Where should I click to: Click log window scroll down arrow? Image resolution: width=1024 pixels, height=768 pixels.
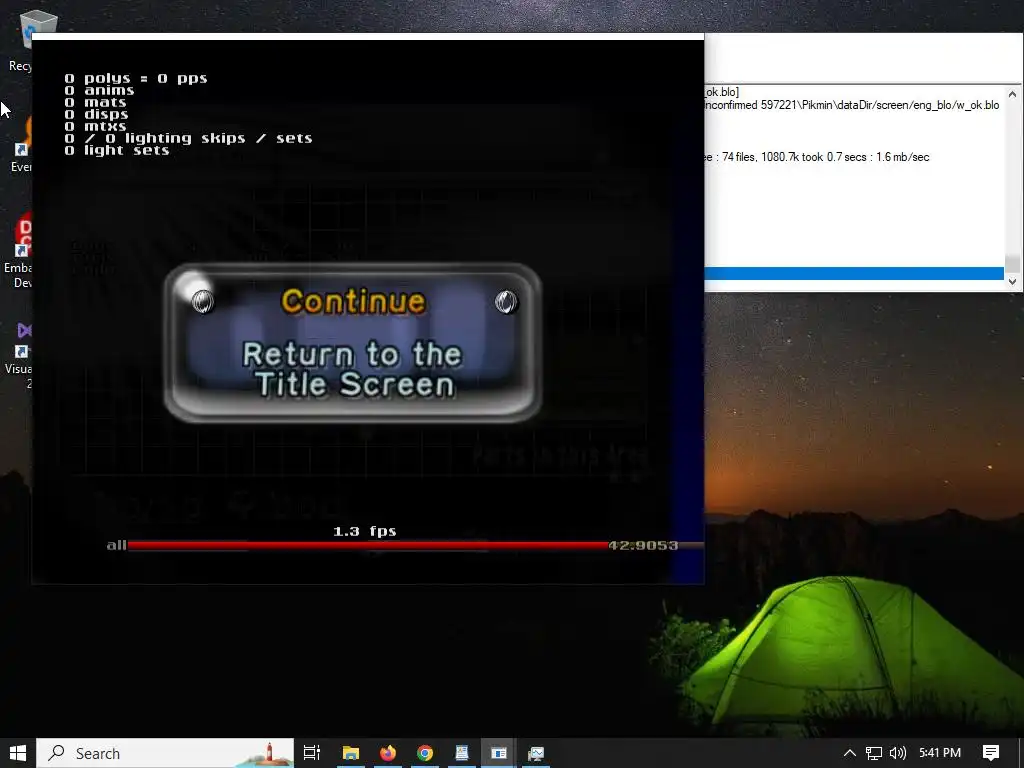pos(1012,281)
